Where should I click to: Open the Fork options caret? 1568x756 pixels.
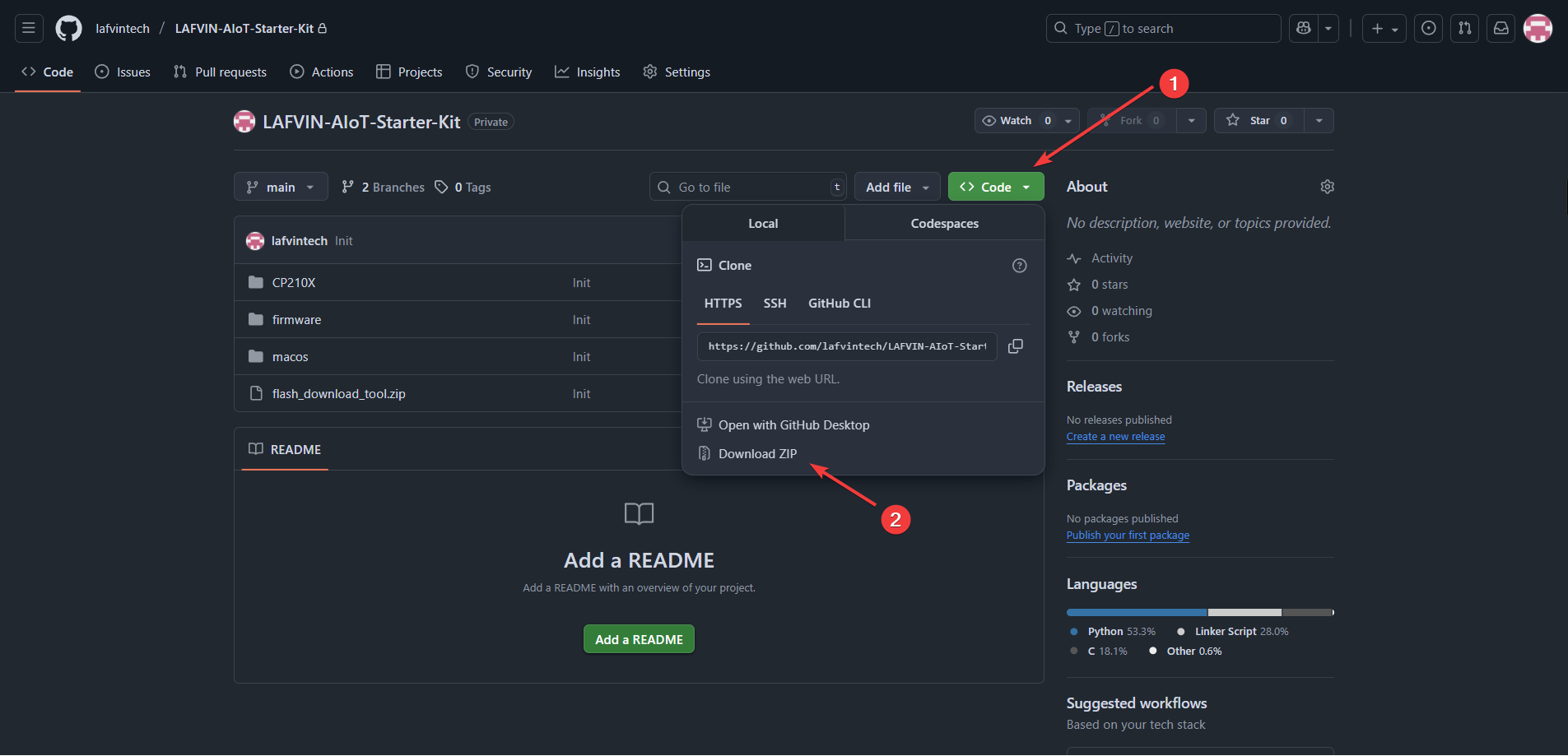(x=1192, y=120)
